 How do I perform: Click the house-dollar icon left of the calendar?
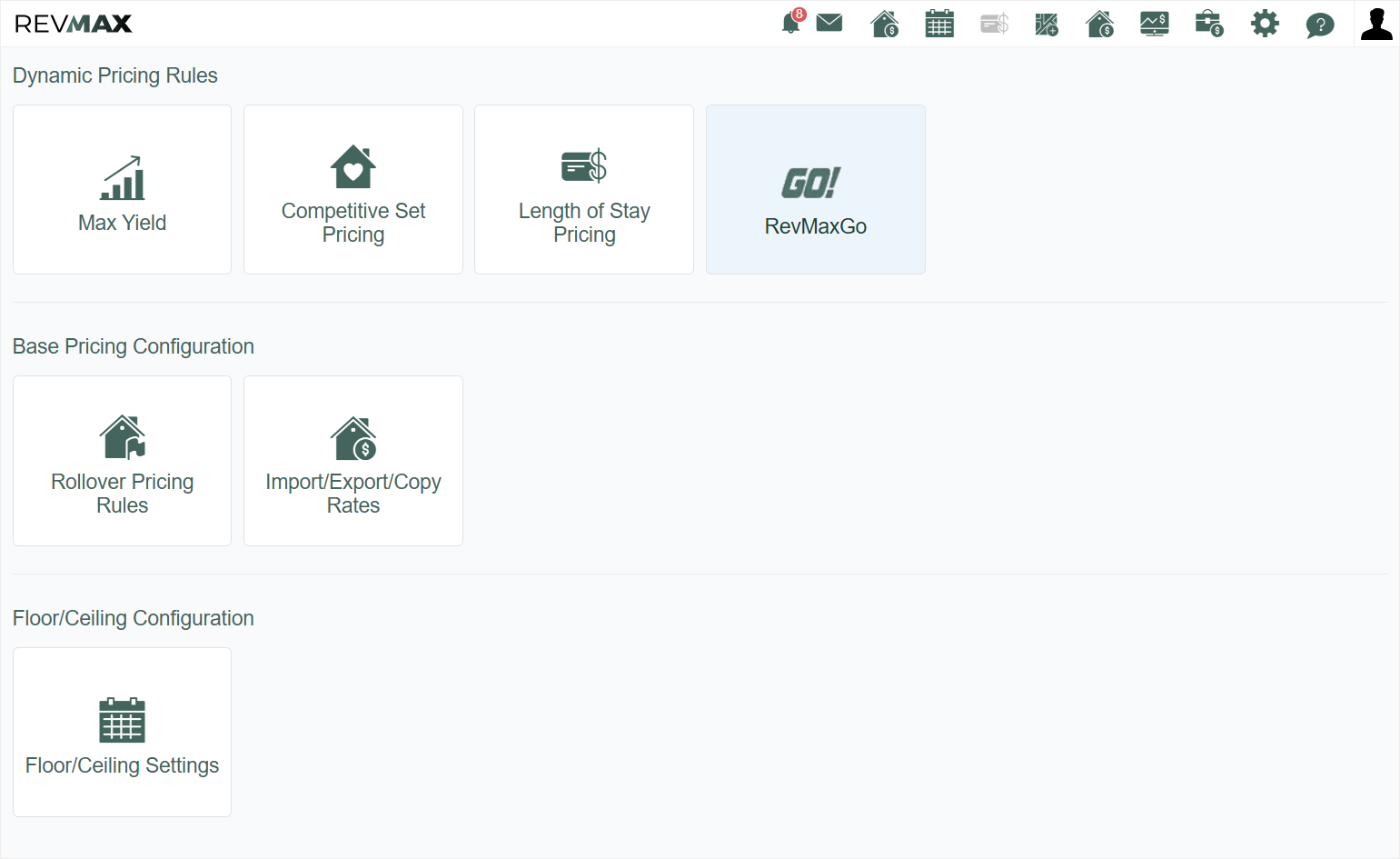(885, 24)
